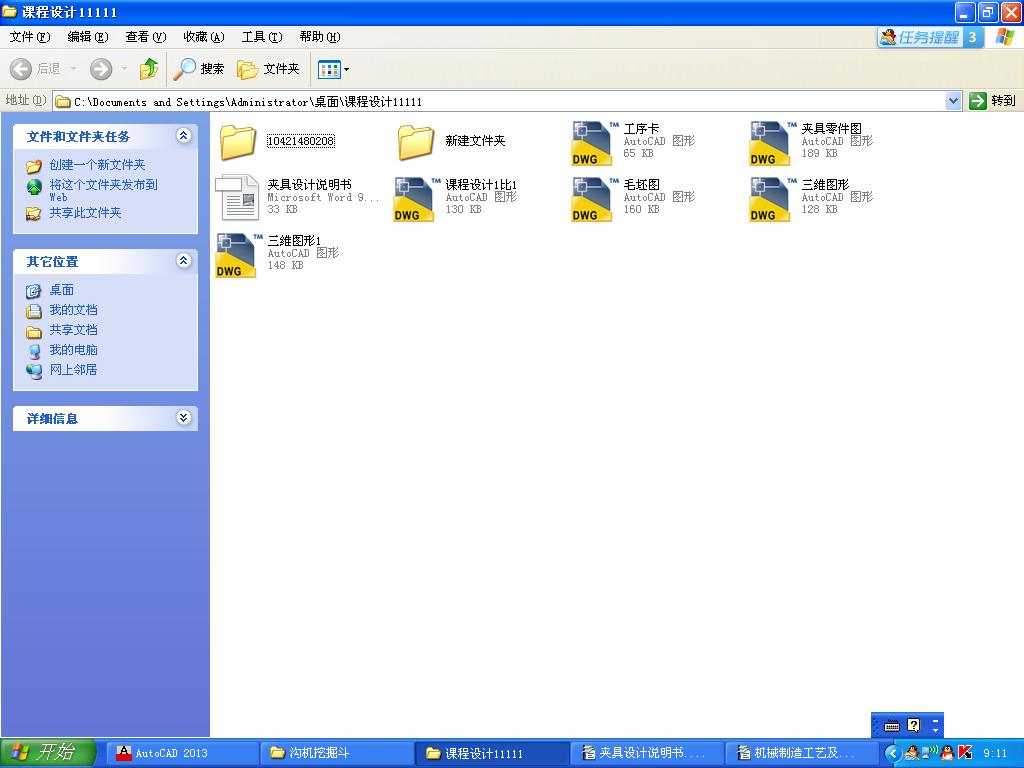The height and width of the screenshot is (768, 1024).
Task: Select the 三维图形 DWG file icon
Action: tap(770, 199)
